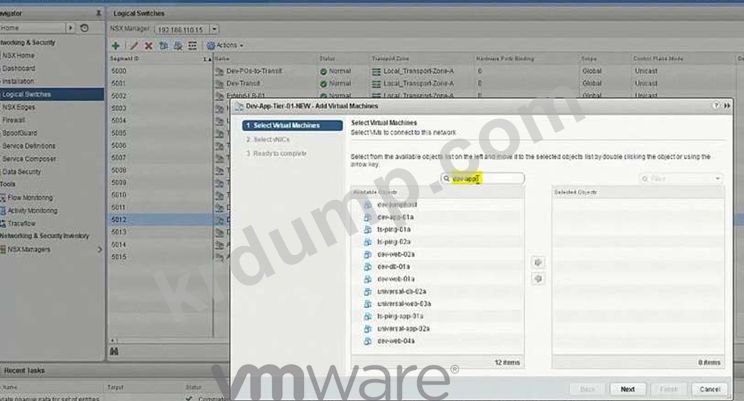
Task: Click the pencil edit icon in toolbar
Action: click(x=134, y=46)
